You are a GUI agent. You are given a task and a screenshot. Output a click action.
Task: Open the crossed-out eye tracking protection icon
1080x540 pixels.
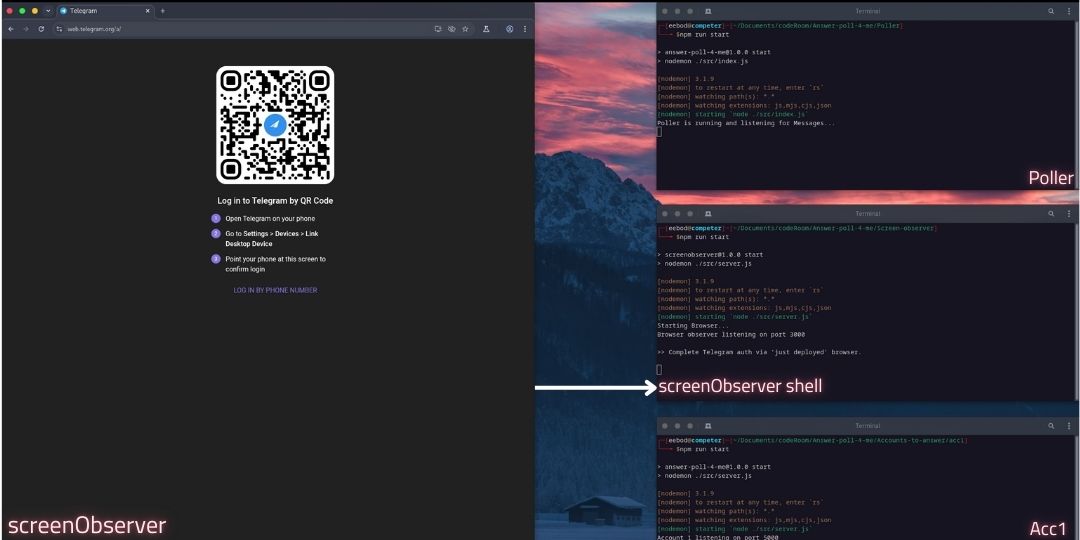pyautogui.click(x=452, y=29)
